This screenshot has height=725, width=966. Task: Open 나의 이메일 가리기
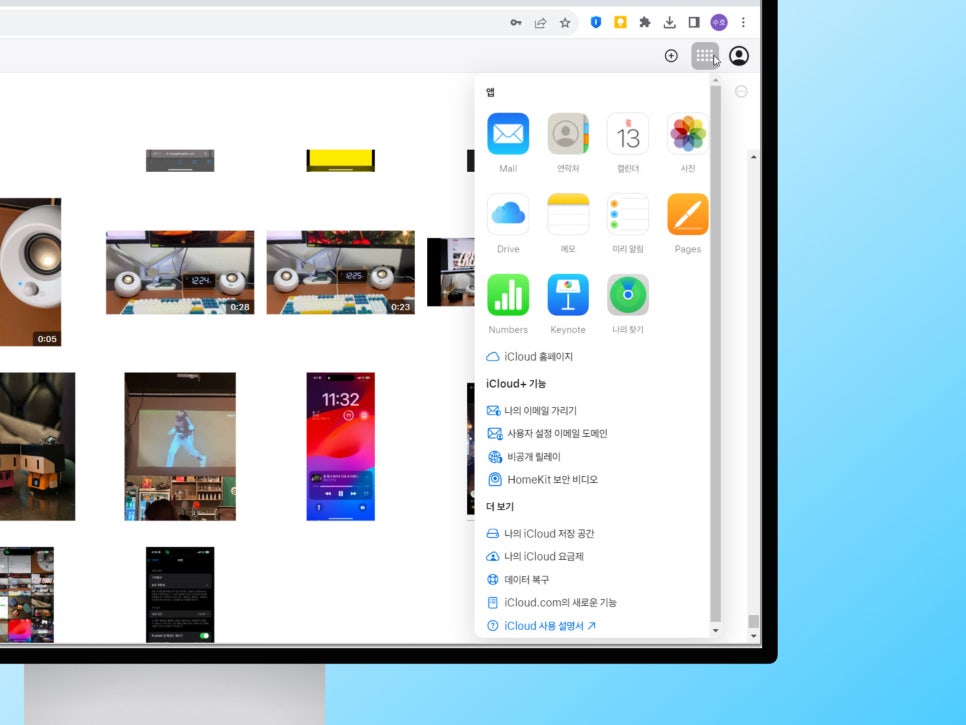(x=532, y=410)
